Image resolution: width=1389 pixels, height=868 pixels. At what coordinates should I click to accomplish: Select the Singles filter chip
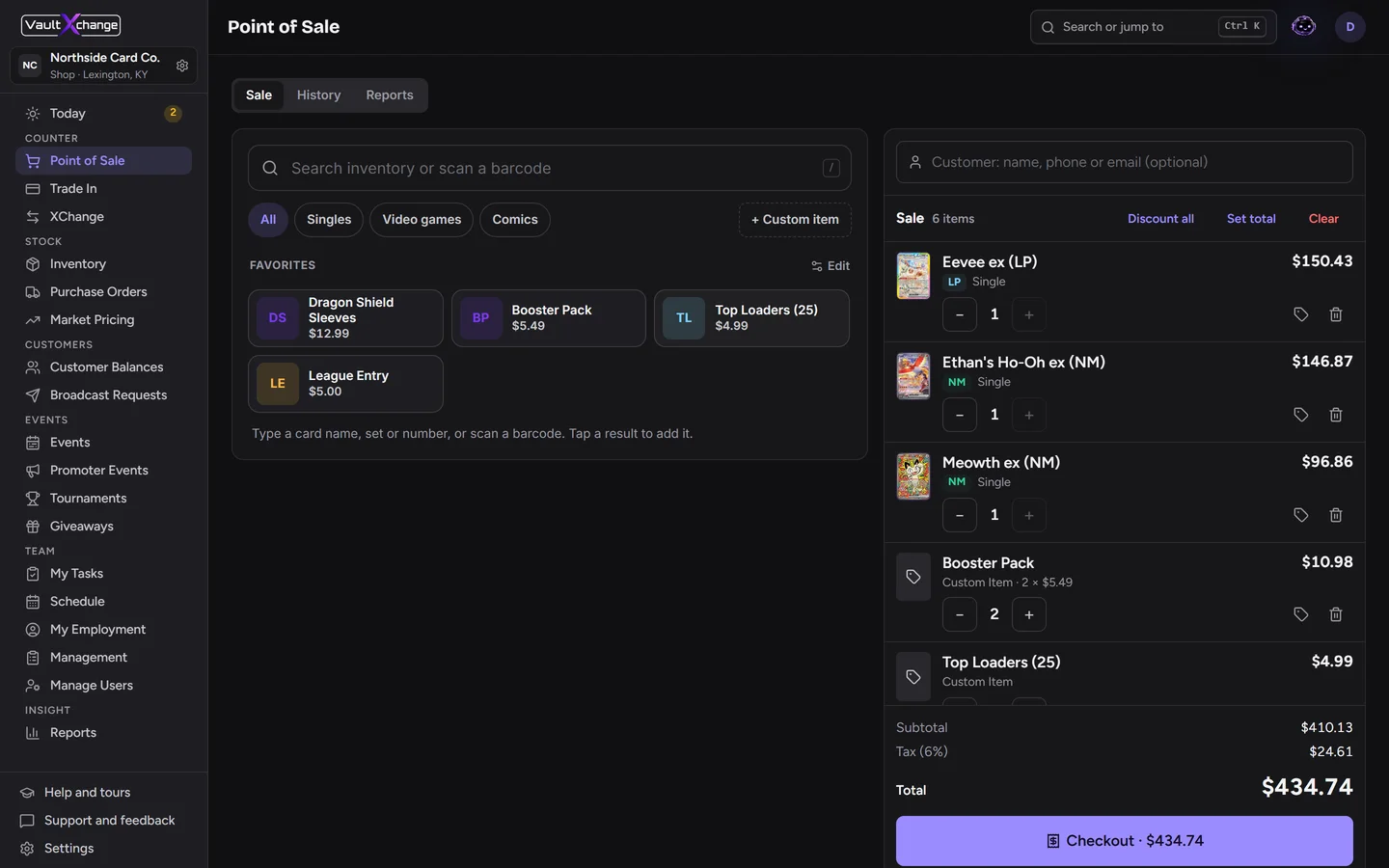(x=329, y=220)
